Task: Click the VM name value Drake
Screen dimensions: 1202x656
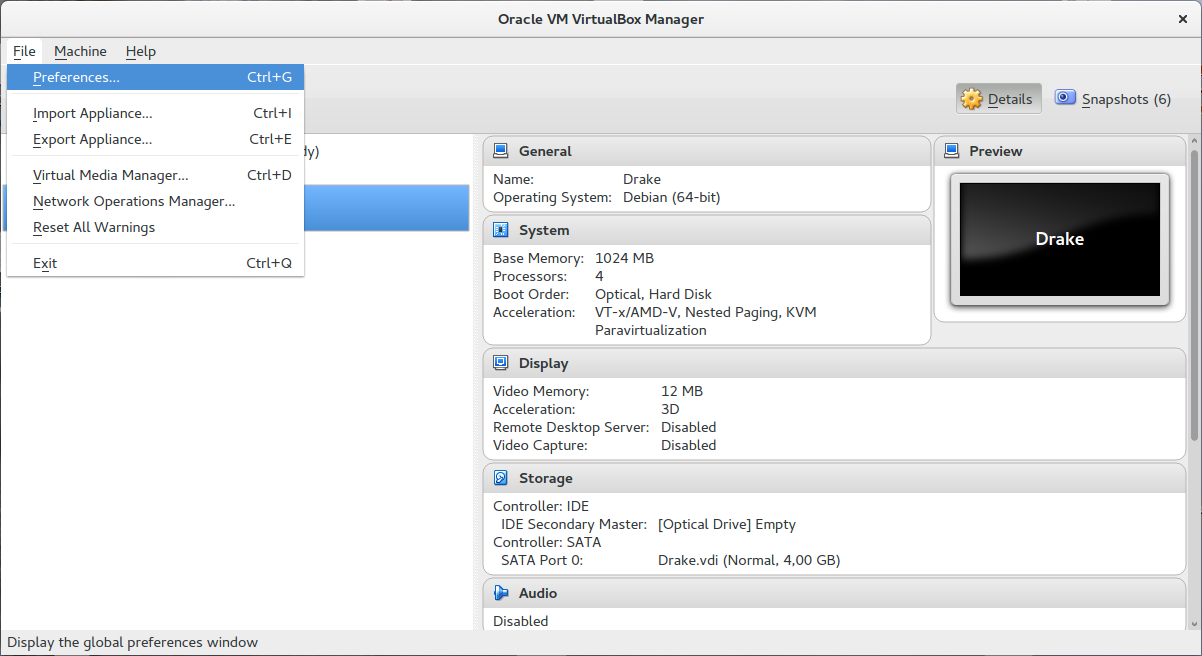Action: 642,179
